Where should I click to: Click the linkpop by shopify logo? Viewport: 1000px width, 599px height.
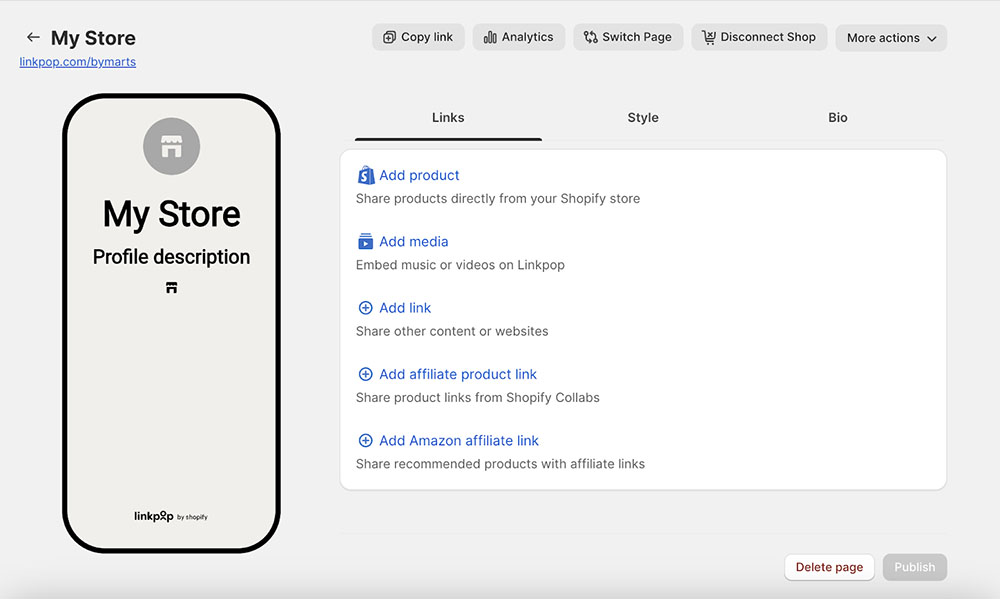tap(170, 516)
